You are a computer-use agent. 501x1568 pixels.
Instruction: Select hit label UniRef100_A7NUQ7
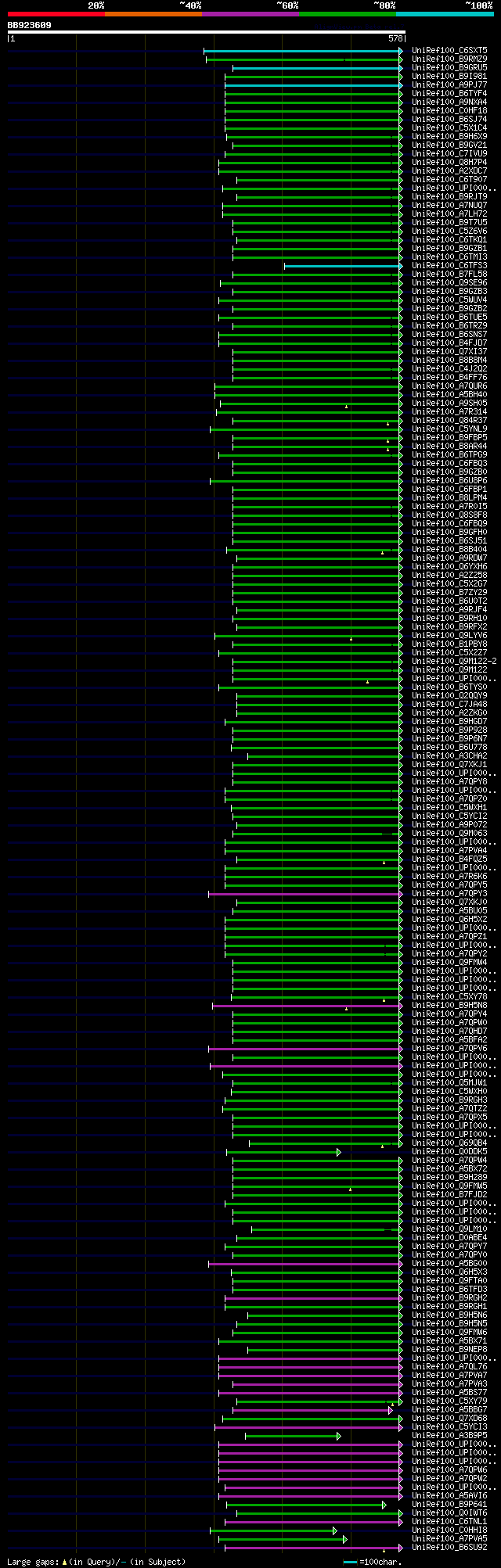tap(449, 206)
